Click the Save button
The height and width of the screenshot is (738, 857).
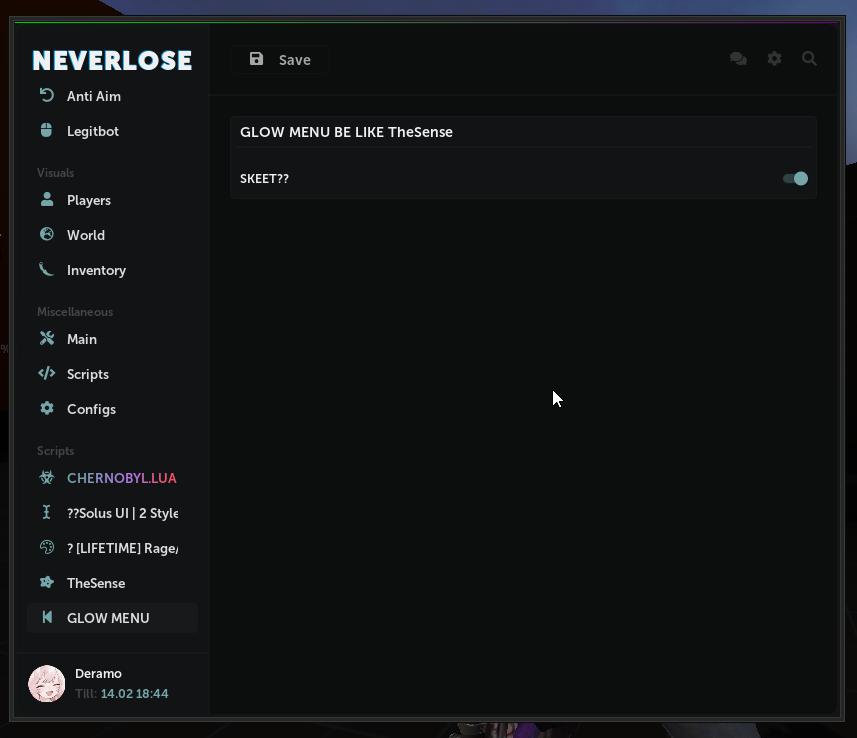click(280, 59)
